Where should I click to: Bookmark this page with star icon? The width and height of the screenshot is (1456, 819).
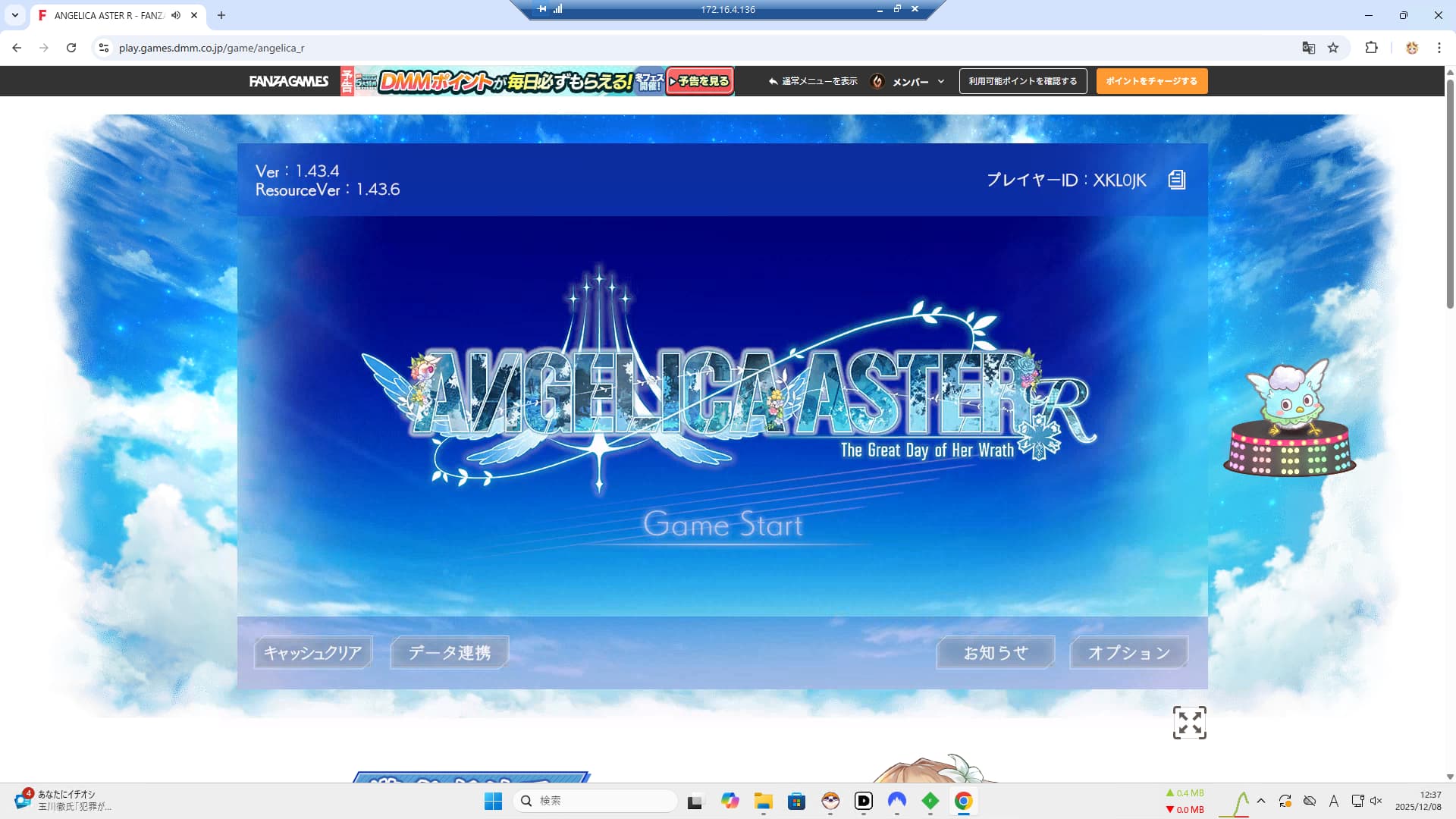pyautogui.click(x=1333, y=48)
